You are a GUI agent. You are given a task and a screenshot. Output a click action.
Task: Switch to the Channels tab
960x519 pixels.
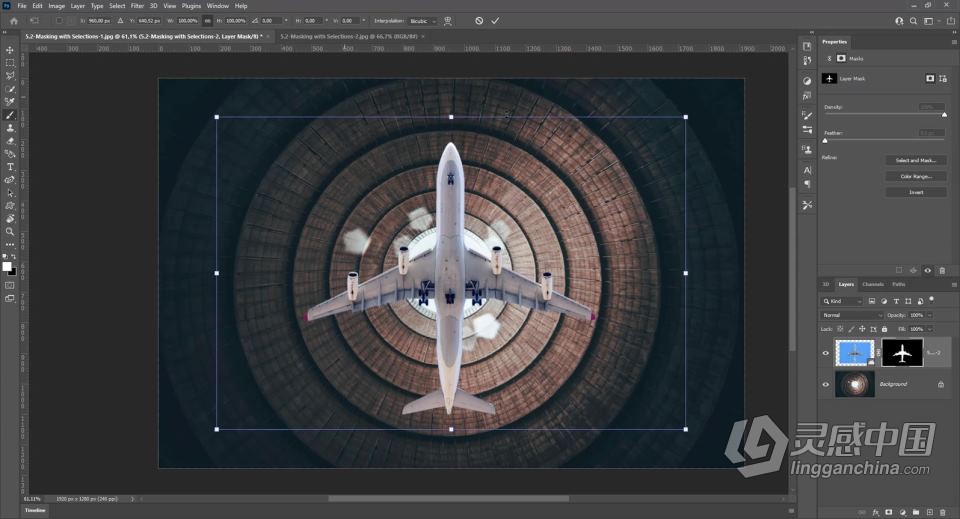pyautogui.click(x=872, y=284)
